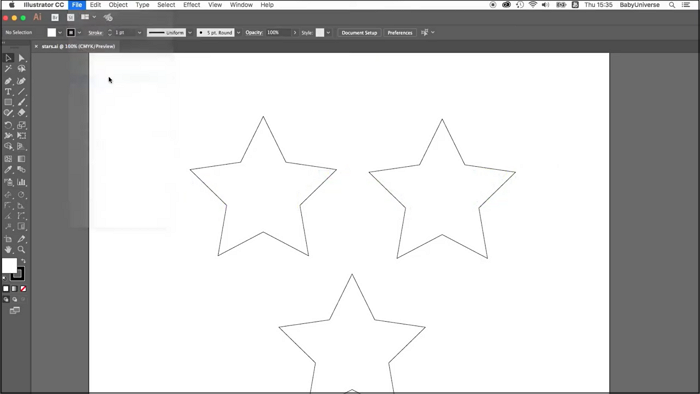This screenshot has width=700, height=394.
Task: Select the Magic Wand tool
Action: coord(8,69)
